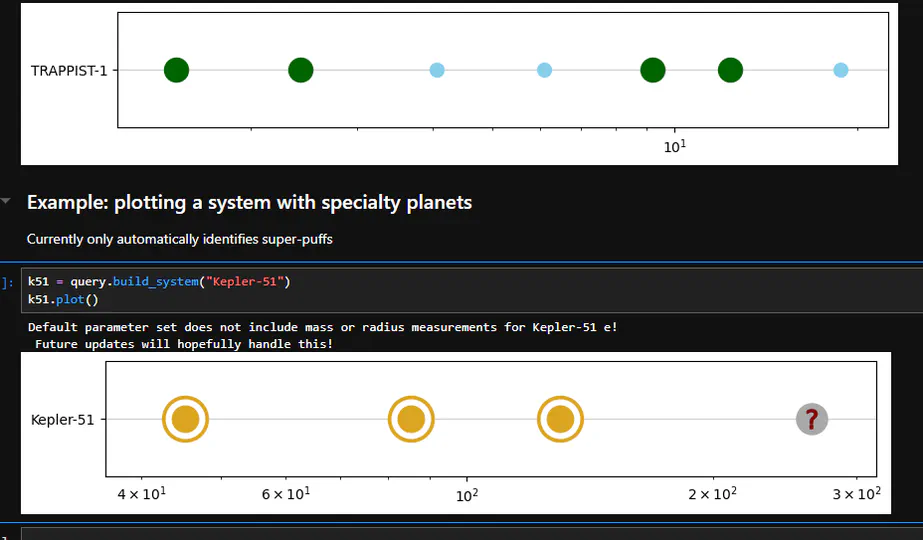Click the "Kepler-51" string in the code

click(244, 281)
